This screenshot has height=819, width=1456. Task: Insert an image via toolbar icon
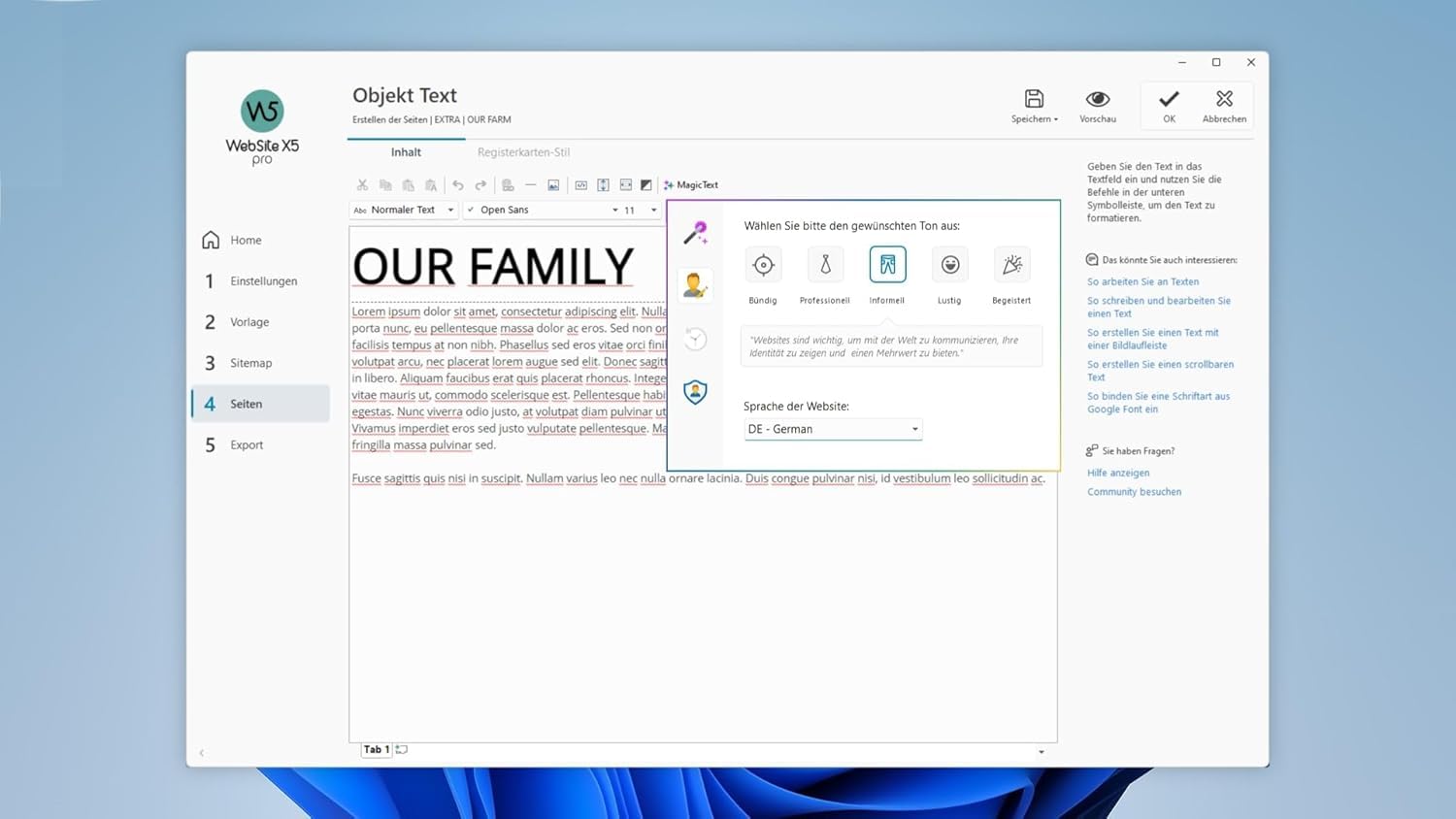pos(553,184)
